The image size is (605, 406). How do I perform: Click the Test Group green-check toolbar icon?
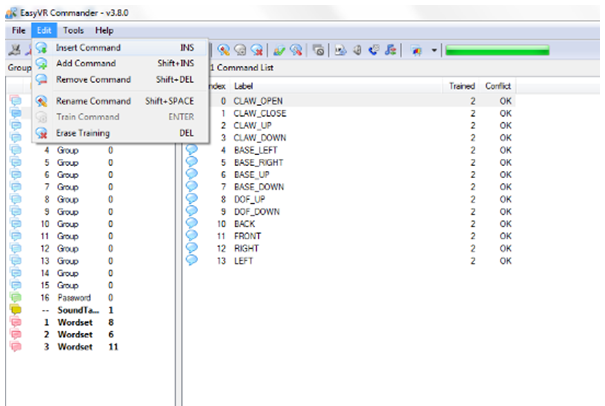pos(279,50)
